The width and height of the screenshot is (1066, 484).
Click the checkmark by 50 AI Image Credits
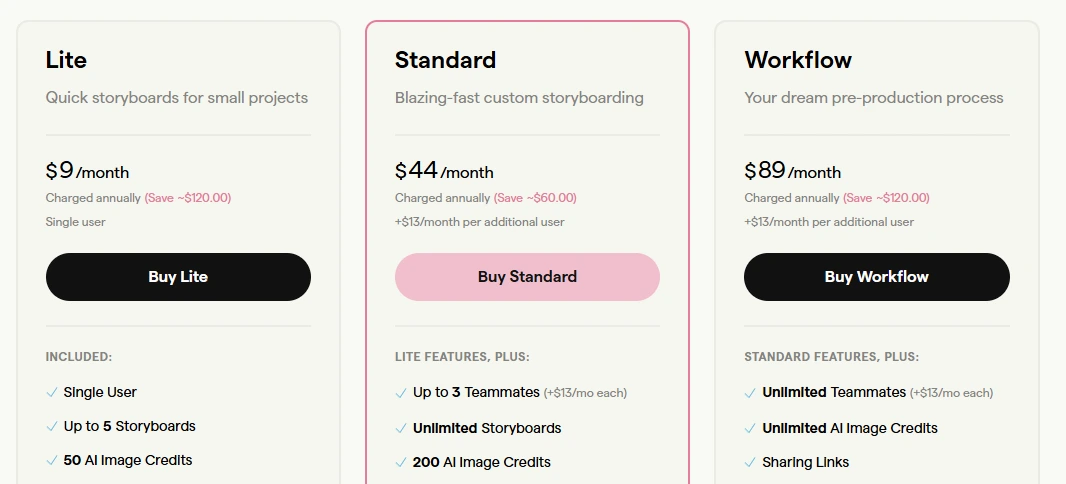[52, 461]
